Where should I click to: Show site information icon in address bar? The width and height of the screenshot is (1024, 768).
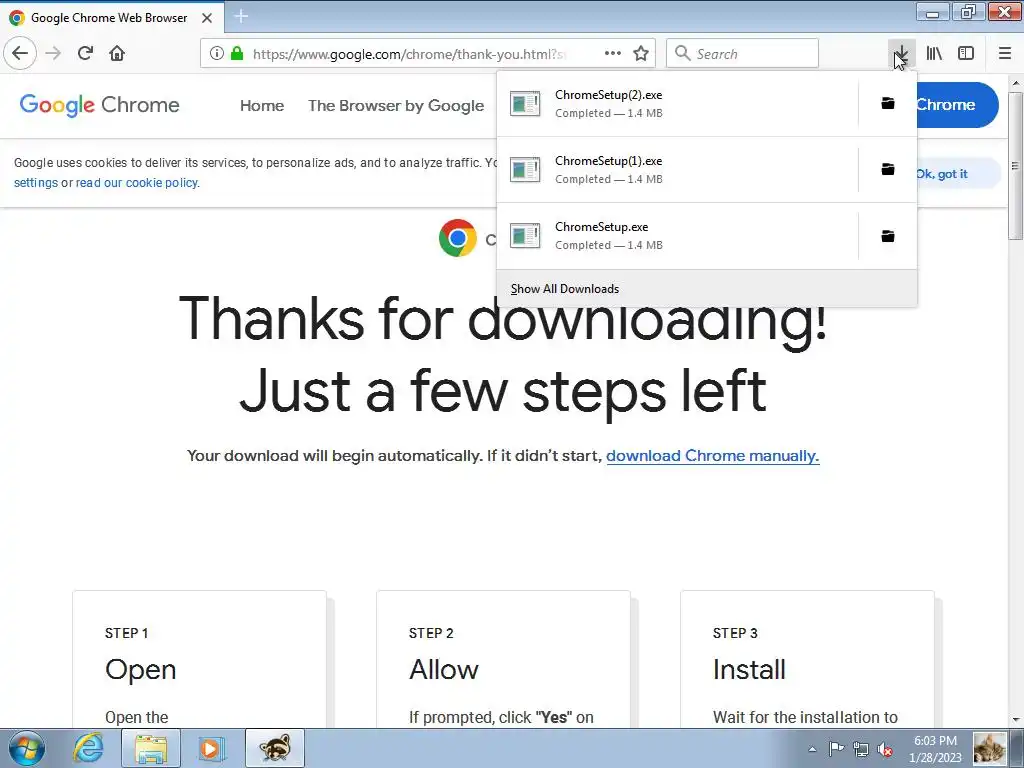pos(216,54)
